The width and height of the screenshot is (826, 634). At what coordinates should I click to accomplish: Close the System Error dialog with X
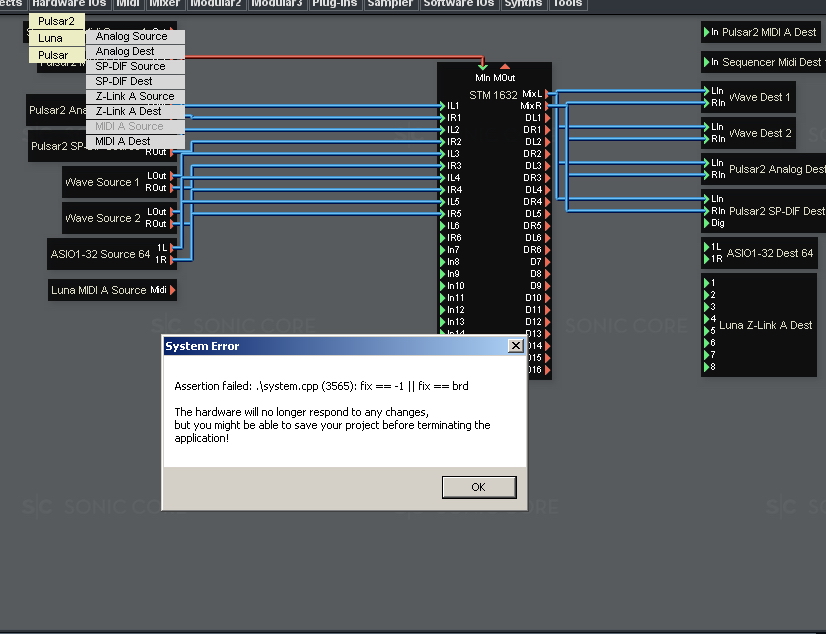[515, 345]
